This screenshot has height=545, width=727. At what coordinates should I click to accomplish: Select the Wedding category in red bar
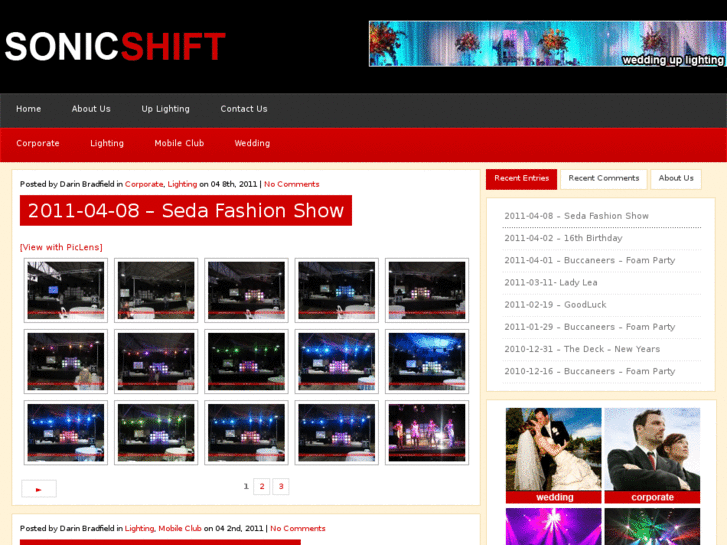(x=252, y=143)
